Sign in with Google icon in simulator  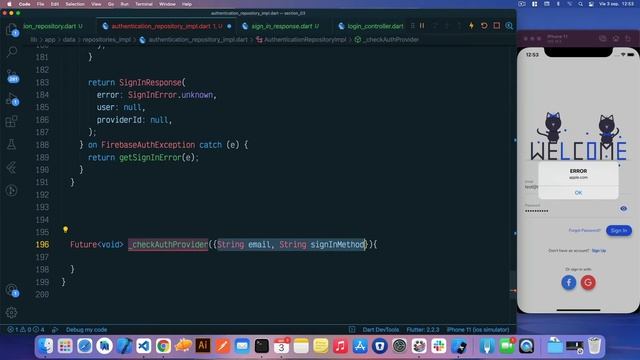[588, 282]
